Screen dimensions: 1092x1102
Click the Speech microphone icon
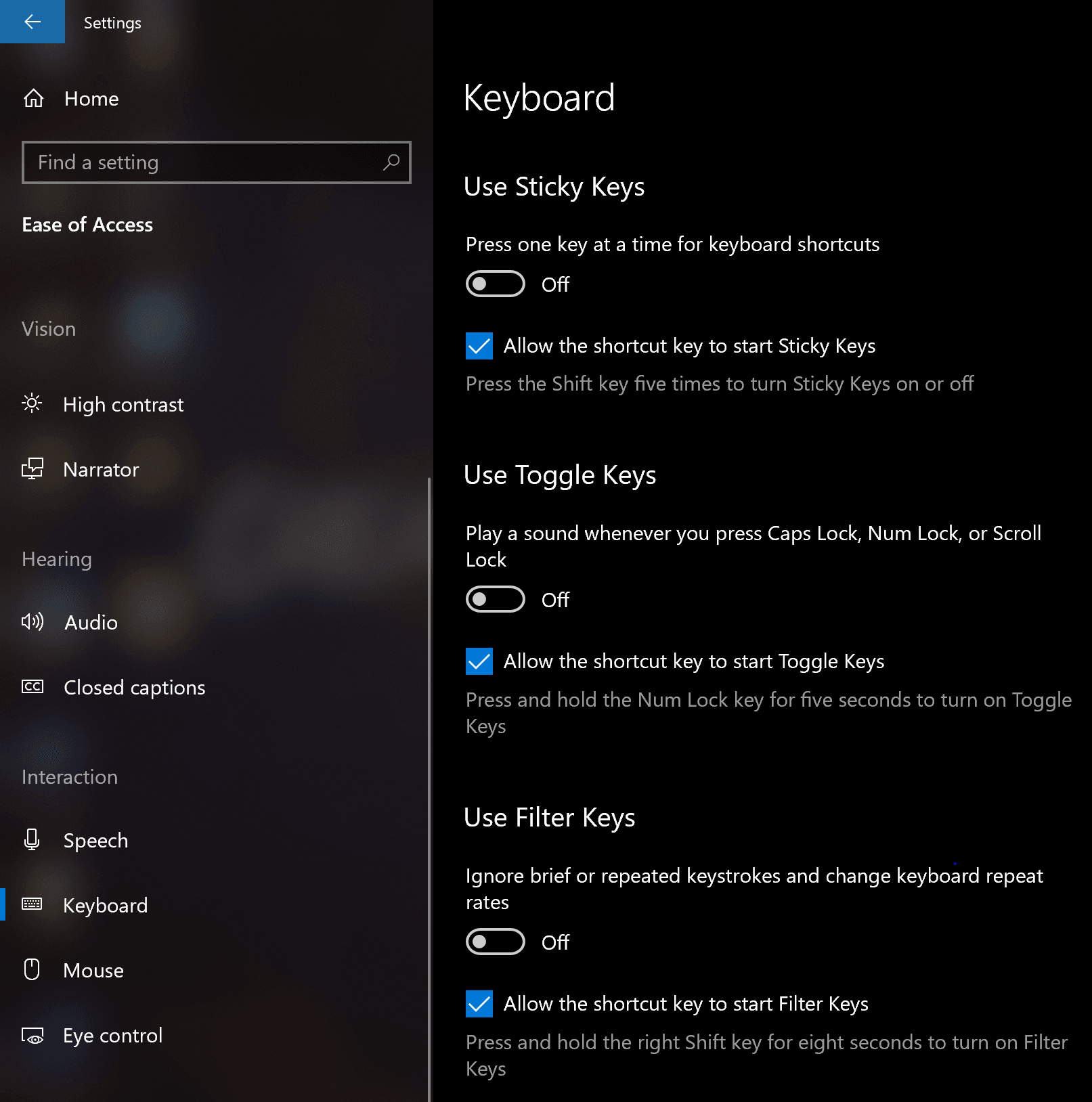click(32, 839)
